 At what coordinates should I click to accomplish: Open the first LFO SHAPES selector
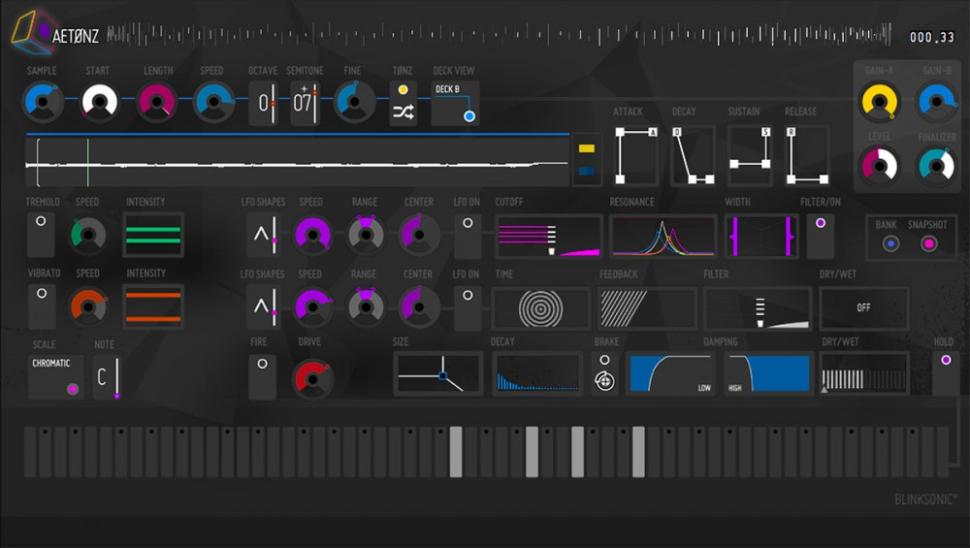point(265,234)
